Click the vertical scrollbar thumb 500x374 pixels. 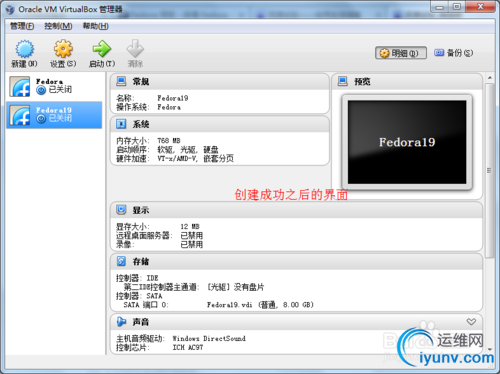coord(490,171)
